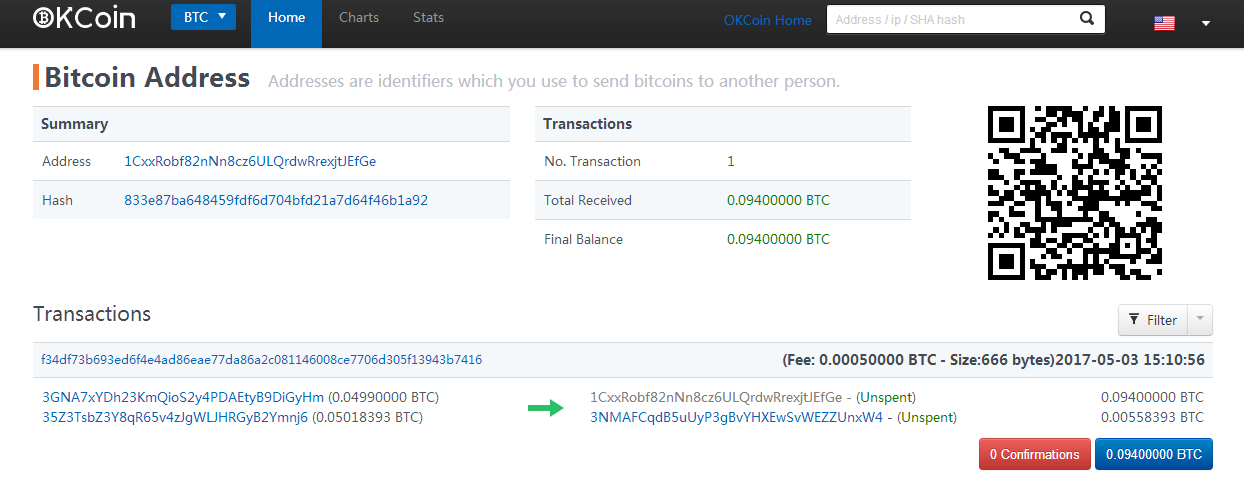
Task: Click the US flag language icon
Action: point(1164,23)
